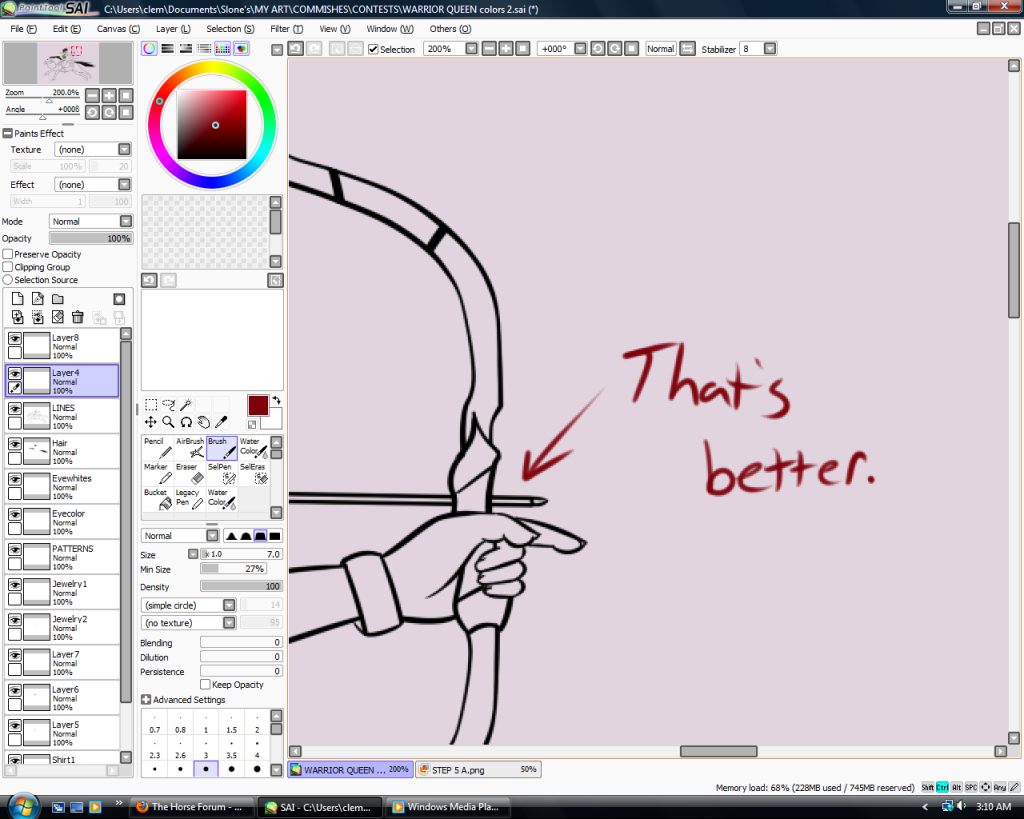1024x819 pixels.
Task: Select the Selection Source radio button
Action: tap(8, 280)
